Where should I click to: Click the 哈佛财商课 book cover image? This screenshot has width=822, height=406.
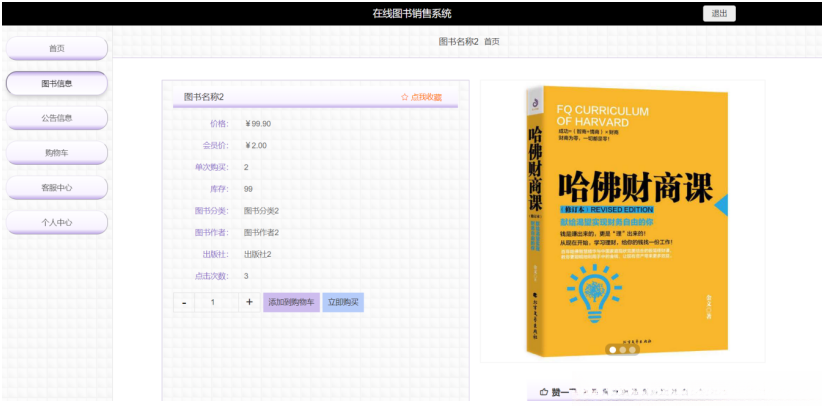627,221
